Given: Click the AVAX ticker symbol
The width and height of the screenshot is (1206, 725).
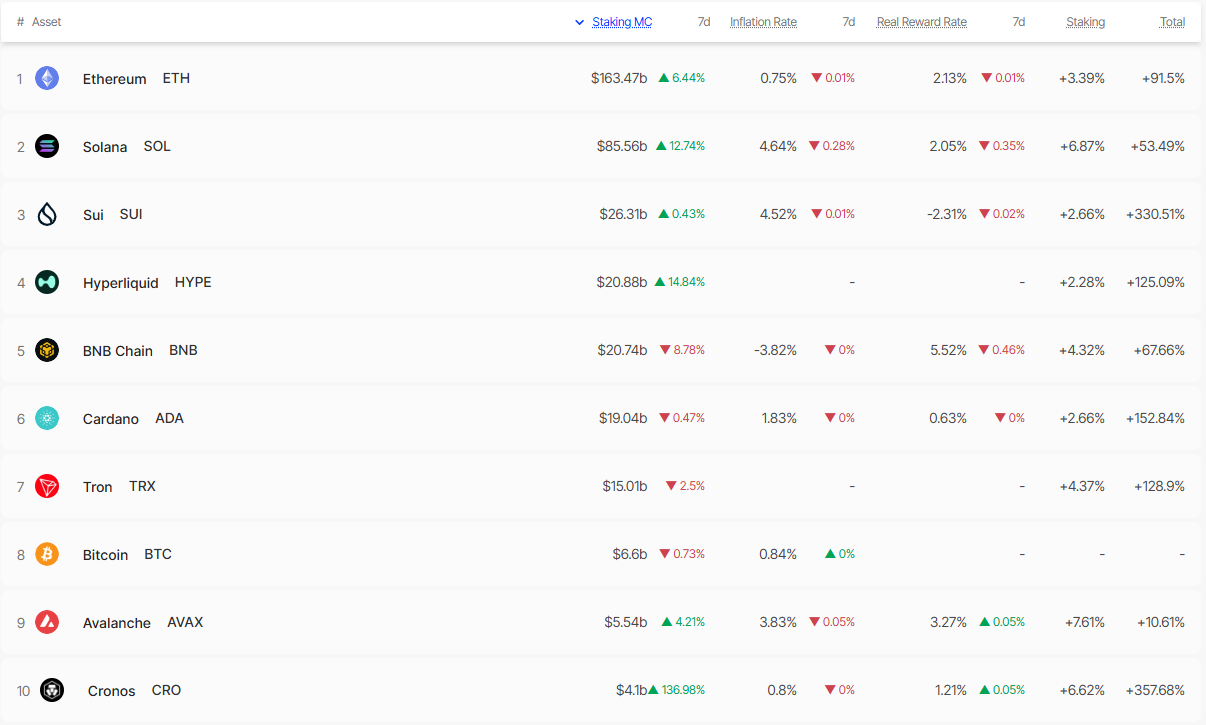Looking at the screenshot, I should click(x=185, y=622).
